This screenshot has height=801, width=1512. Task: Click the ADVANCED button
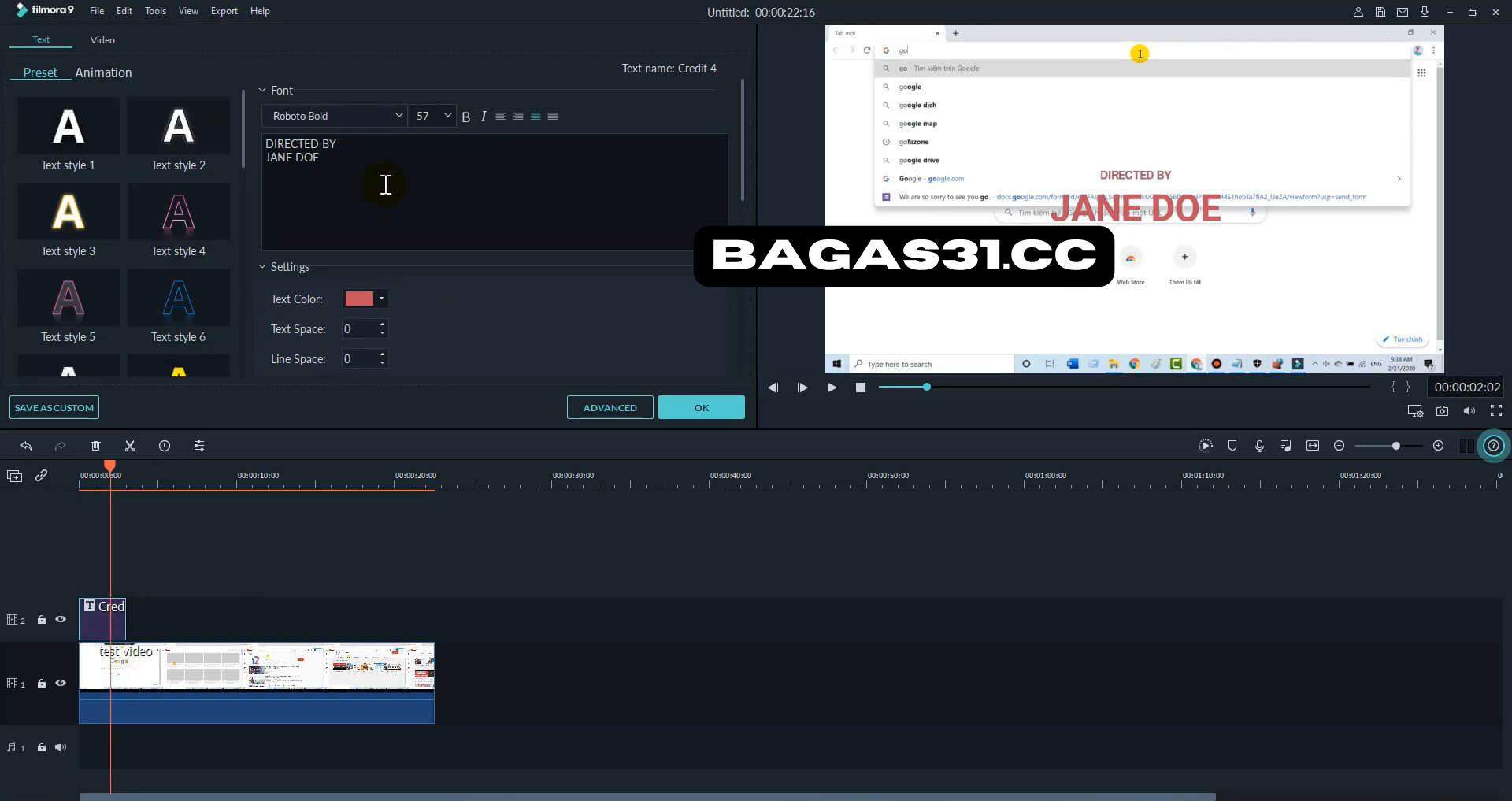coord(610,407)
